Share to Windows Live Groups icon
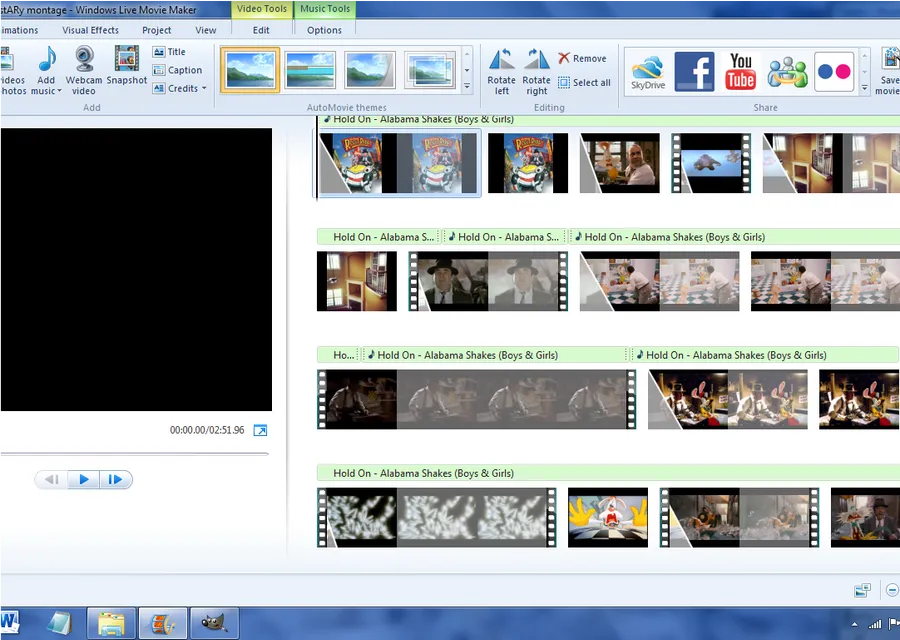Image resolution: width=900 pixels, height=640 pixels. click(788, 72)
